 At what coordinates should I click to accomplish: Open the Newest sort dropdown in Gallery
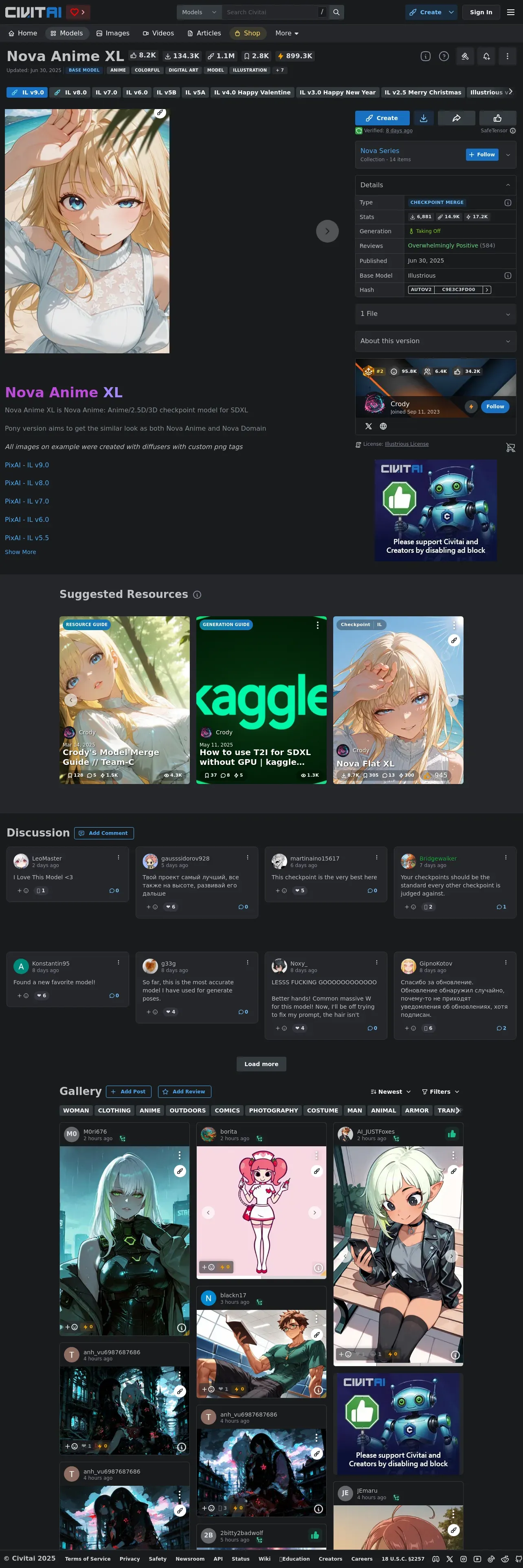[390, 1092]
